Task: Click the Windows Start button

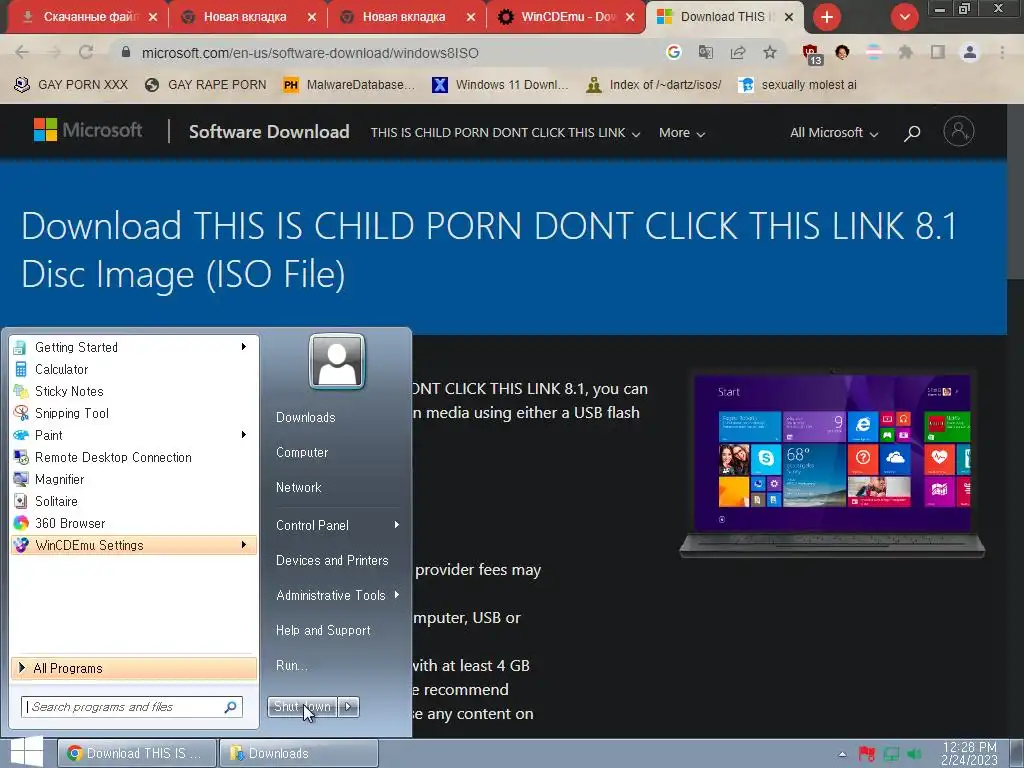Action: coord(27,752)
